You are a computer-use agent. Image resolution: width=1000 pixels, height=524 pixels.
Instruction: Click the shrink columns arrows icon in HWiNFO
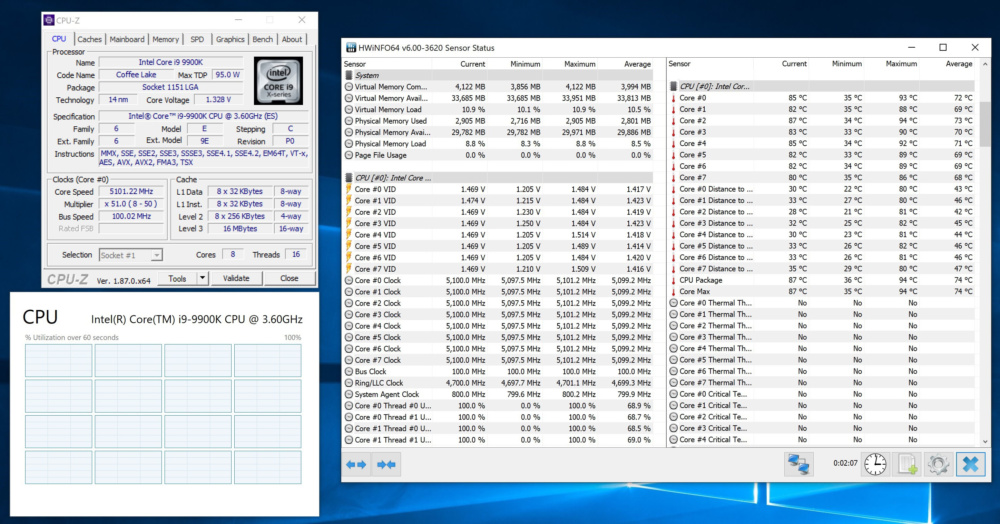pos(386,465)
